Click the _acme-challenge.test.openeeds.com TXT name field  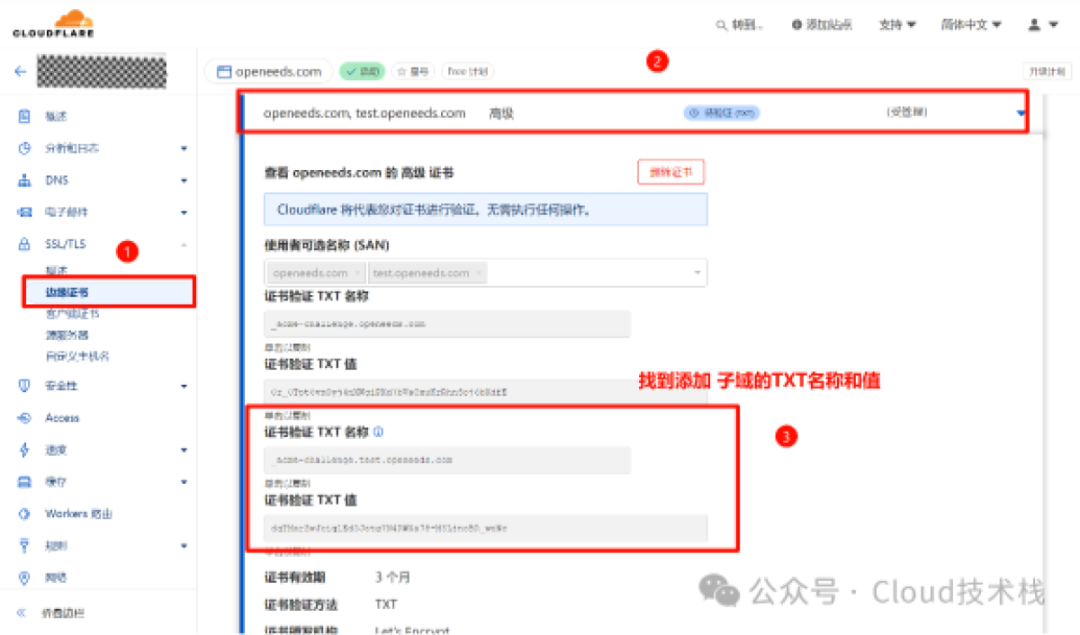447,460
